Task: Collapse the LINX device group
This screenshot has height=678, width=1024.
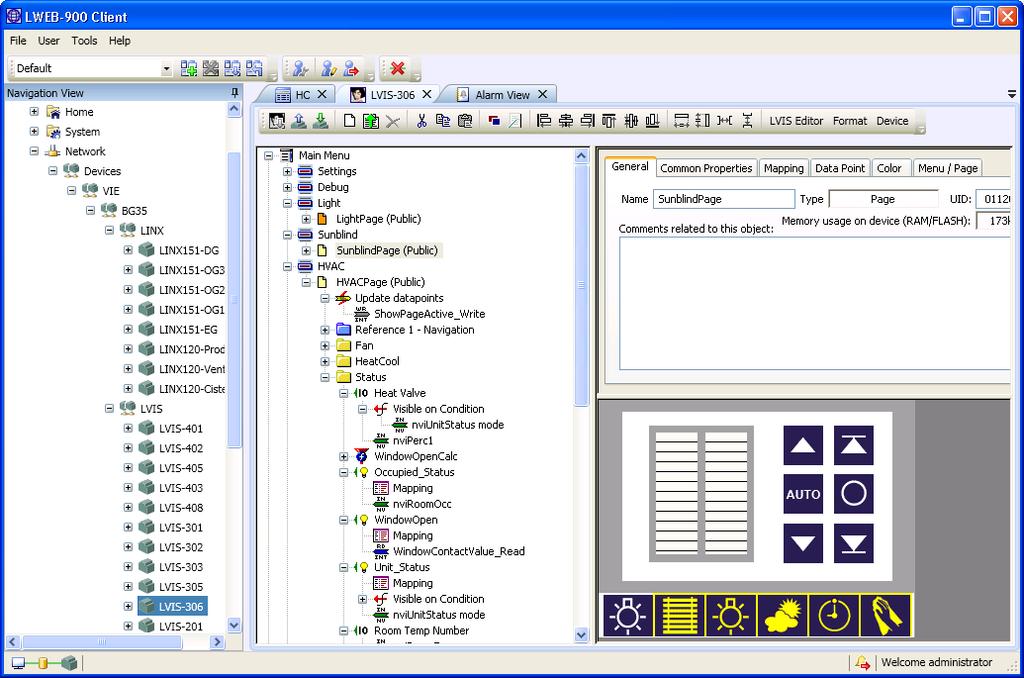Action: 109,230
